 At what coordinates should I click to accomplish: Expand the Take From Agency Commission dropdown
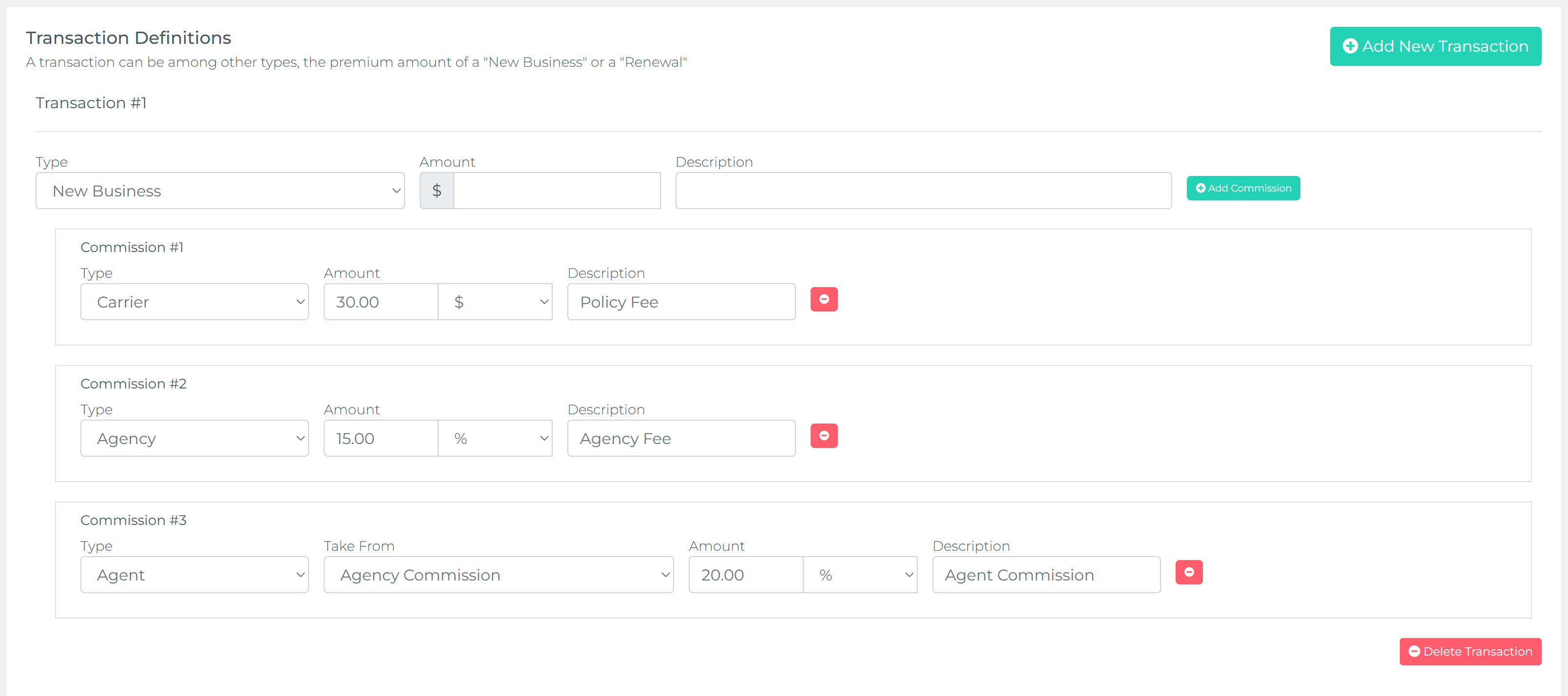pos(498,574)
